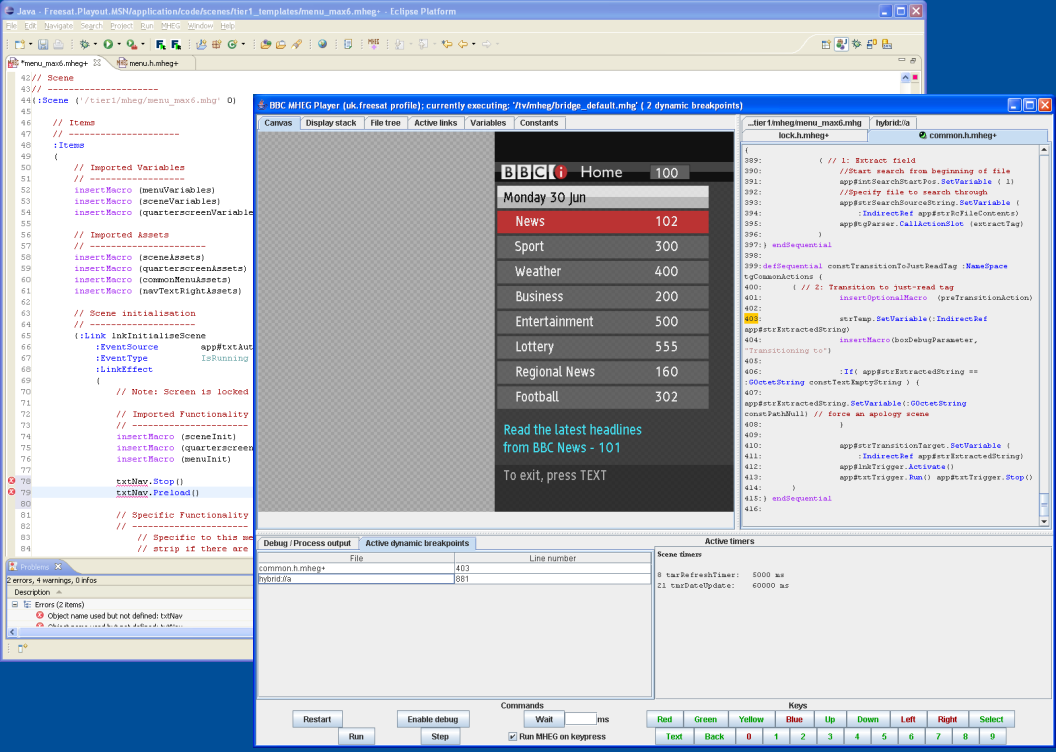Click the error marker on line 78
The height and width of the screenshot is (752, 1056).
tap(12, 482)
